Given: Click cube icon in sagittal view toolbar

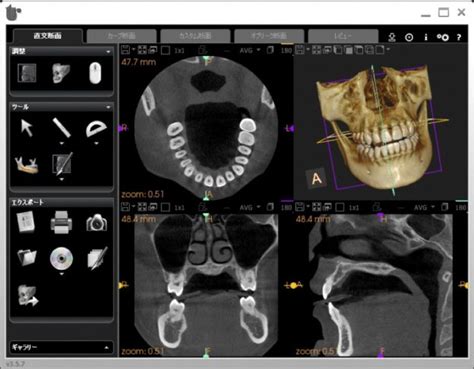Looking at the screenshot, I should pos(377,207).
